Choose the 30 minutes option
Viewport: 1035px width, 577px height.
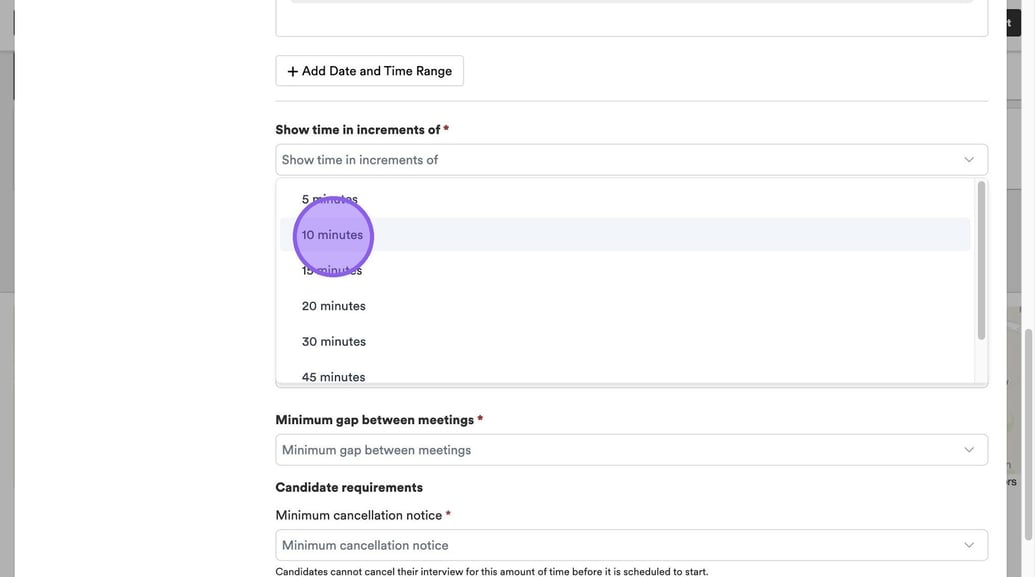click(334, 342)
